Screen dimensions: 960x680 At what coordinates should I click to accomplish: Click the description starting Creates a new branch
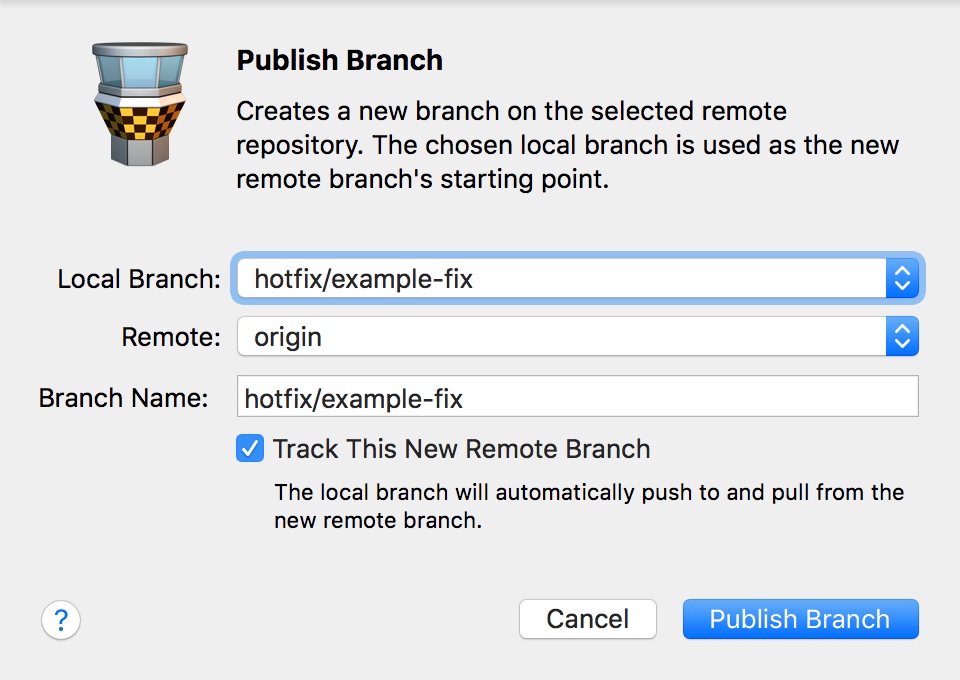point(568,145)
